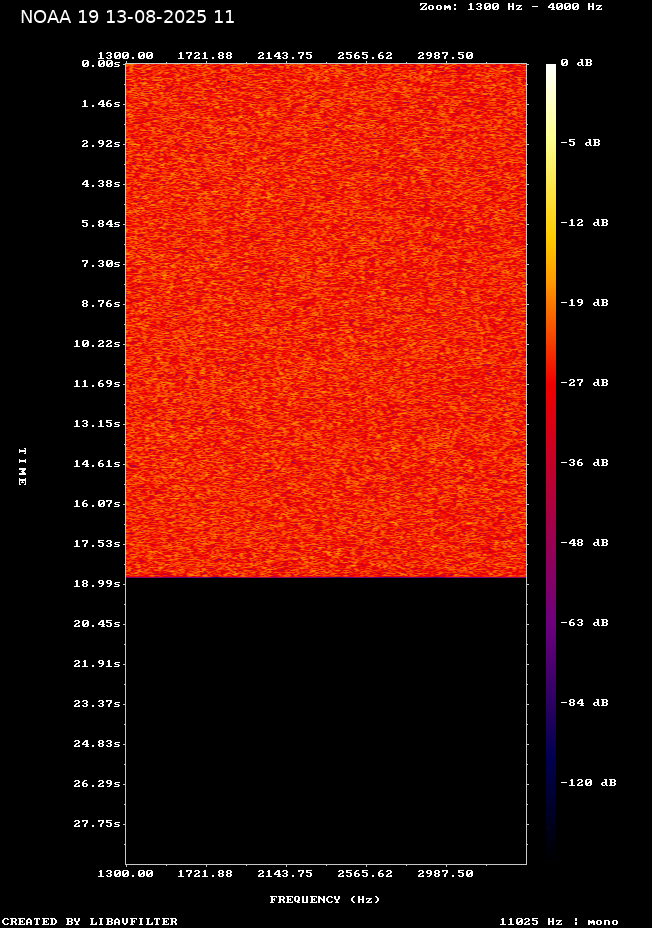
Task: Click the FREQUENCY (Hz) axis title
Action: click(325, 900)
